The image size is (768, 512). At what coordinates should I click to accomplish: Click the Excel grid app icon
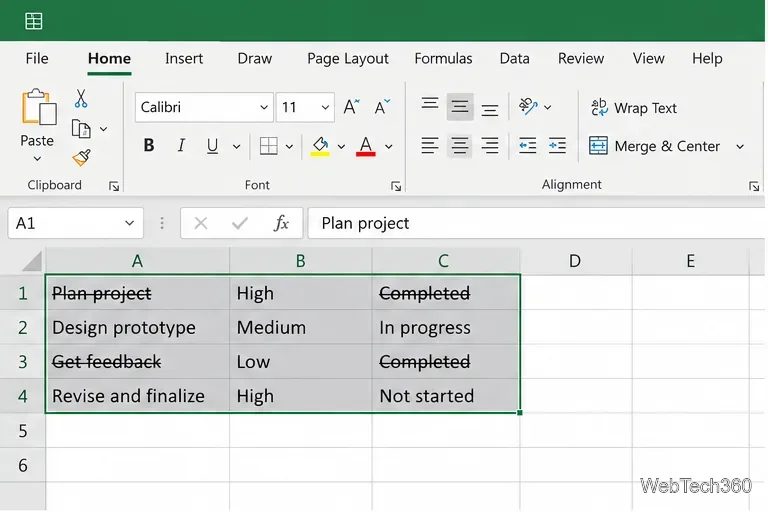coord(34,21)
